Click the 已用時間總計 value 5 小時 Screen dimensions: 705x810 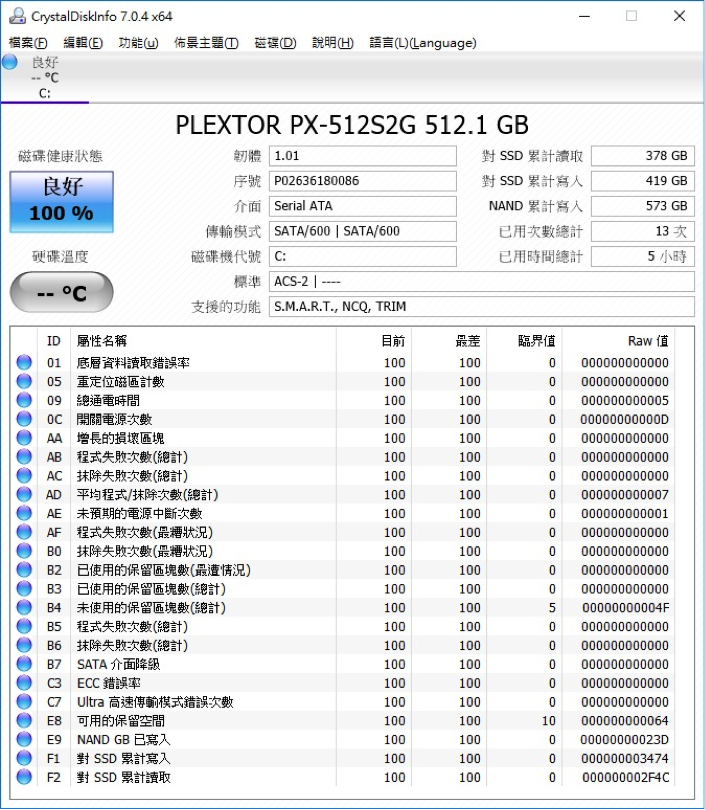click(x=643, y=256)
